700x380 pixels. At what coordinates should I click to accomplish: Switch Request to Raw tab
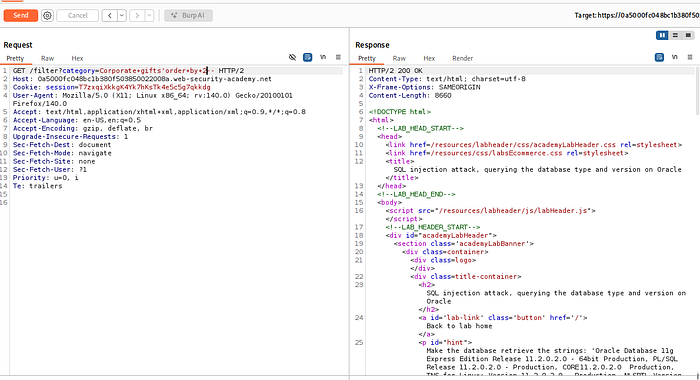[x=47, y=58]
